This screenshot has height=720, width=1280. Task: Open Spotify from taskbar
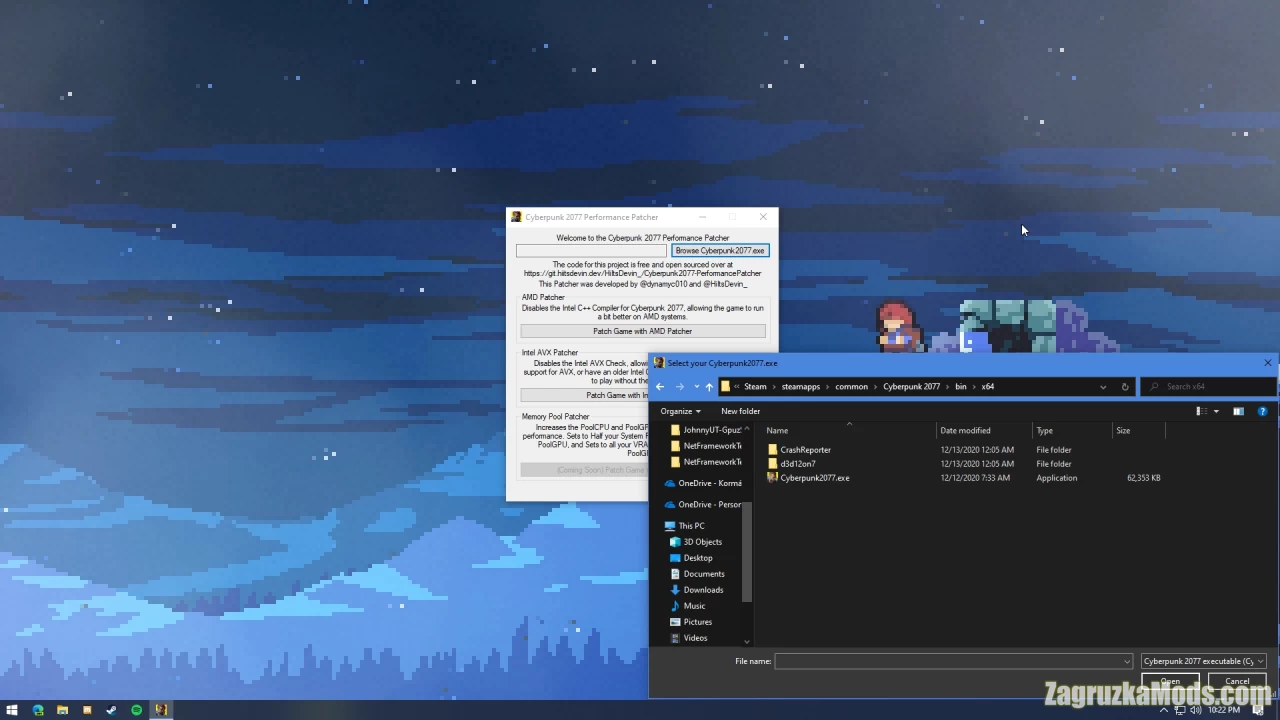pos(136,710)
